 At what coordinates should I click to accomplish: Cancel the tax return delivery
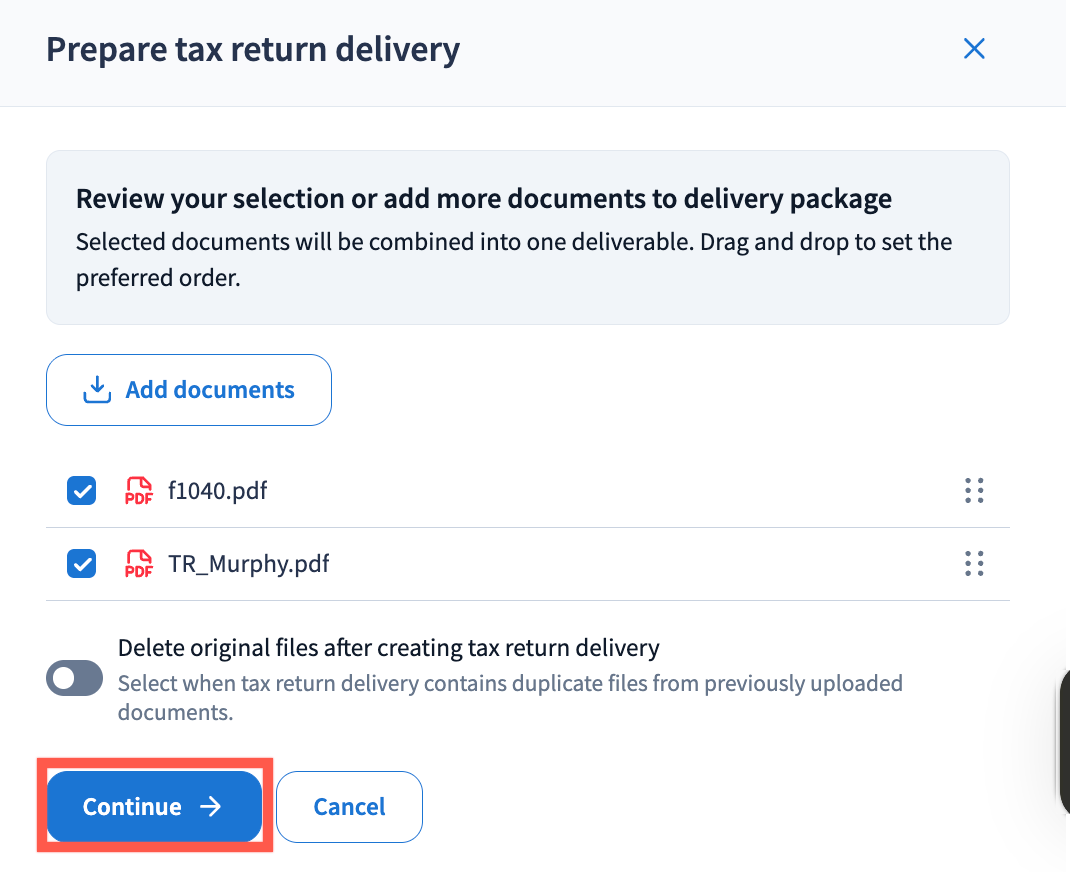point(349,807)
